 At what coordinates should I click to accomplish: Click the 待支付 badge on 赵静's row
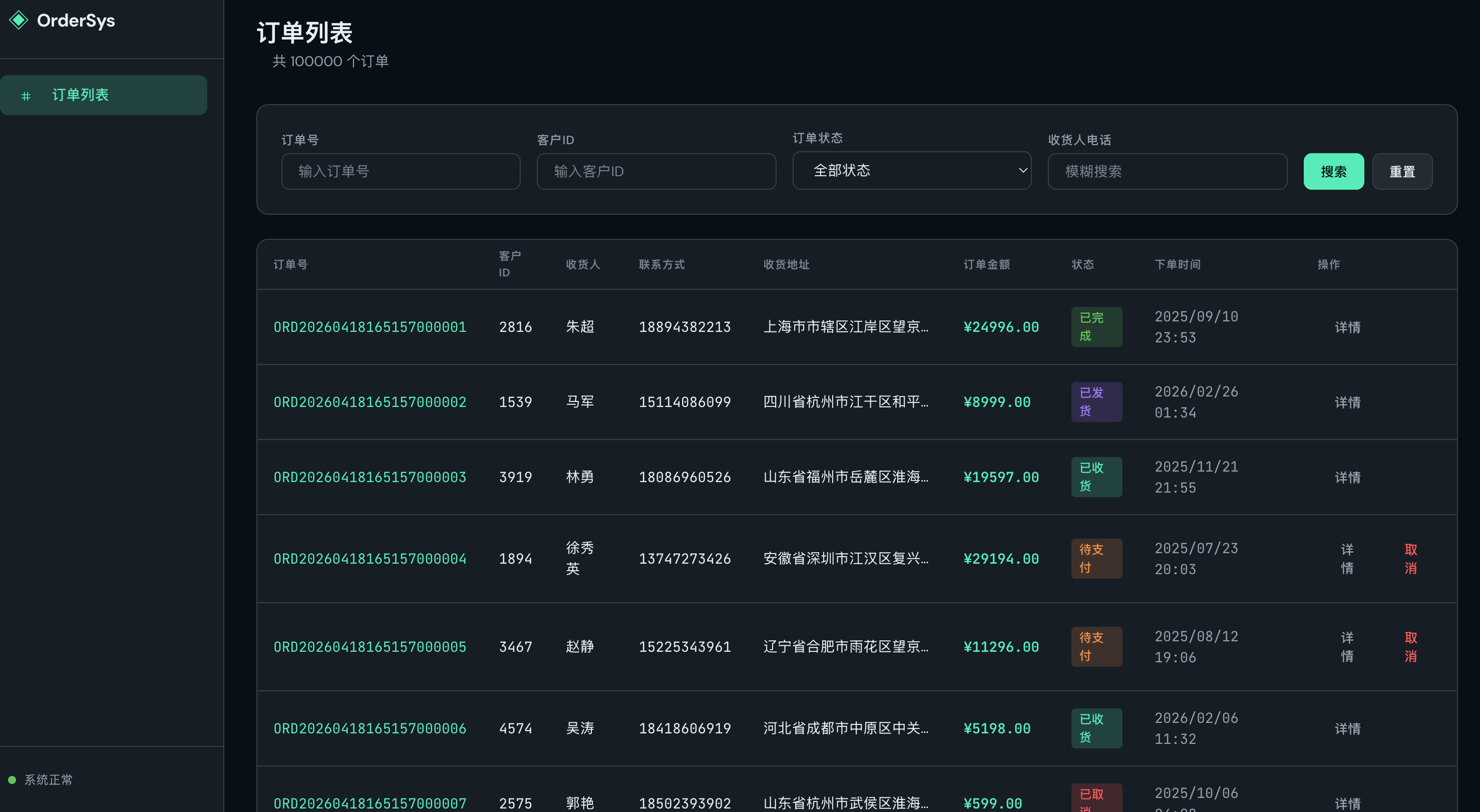click(1095, 646)
